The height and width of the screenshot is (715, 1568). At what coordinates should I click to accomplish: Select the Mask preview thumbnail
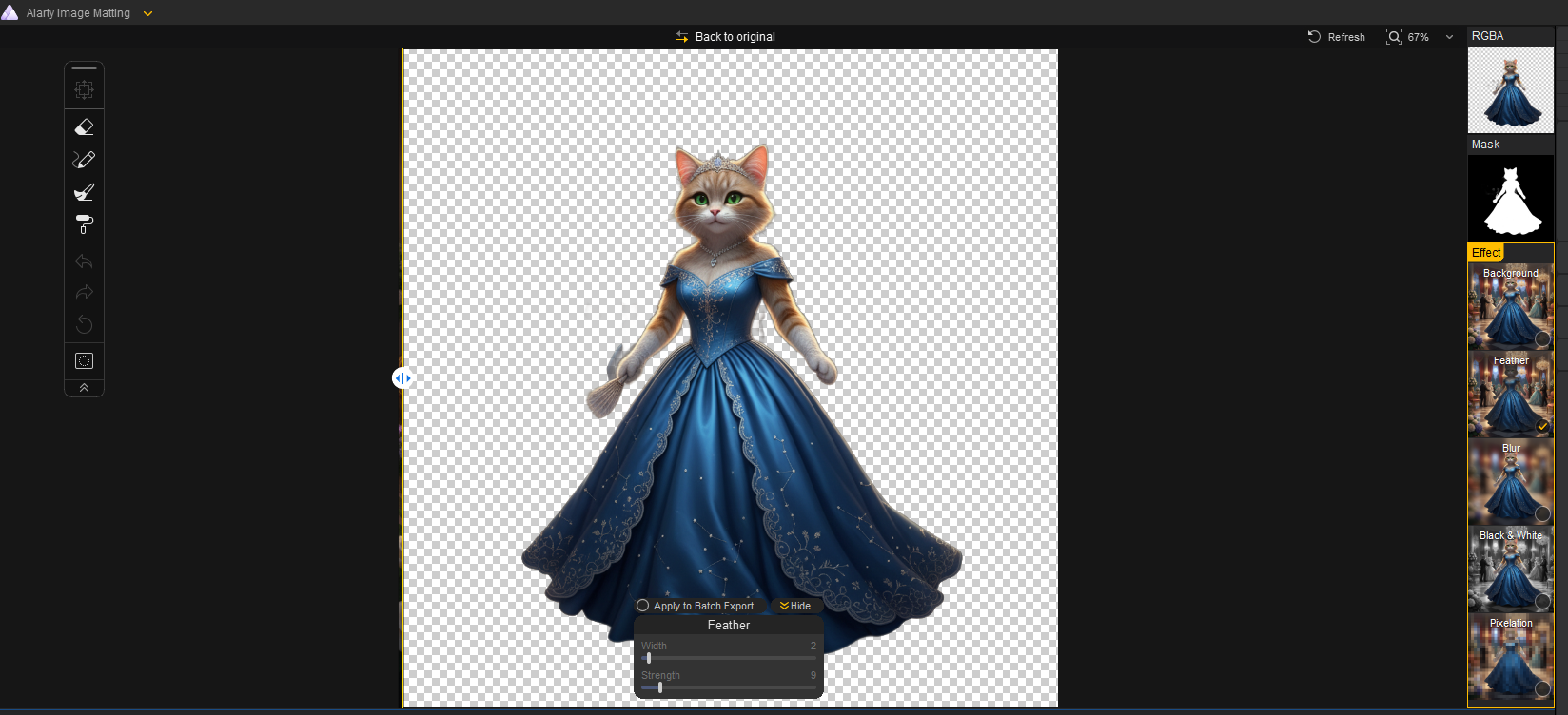(1510, 198)
